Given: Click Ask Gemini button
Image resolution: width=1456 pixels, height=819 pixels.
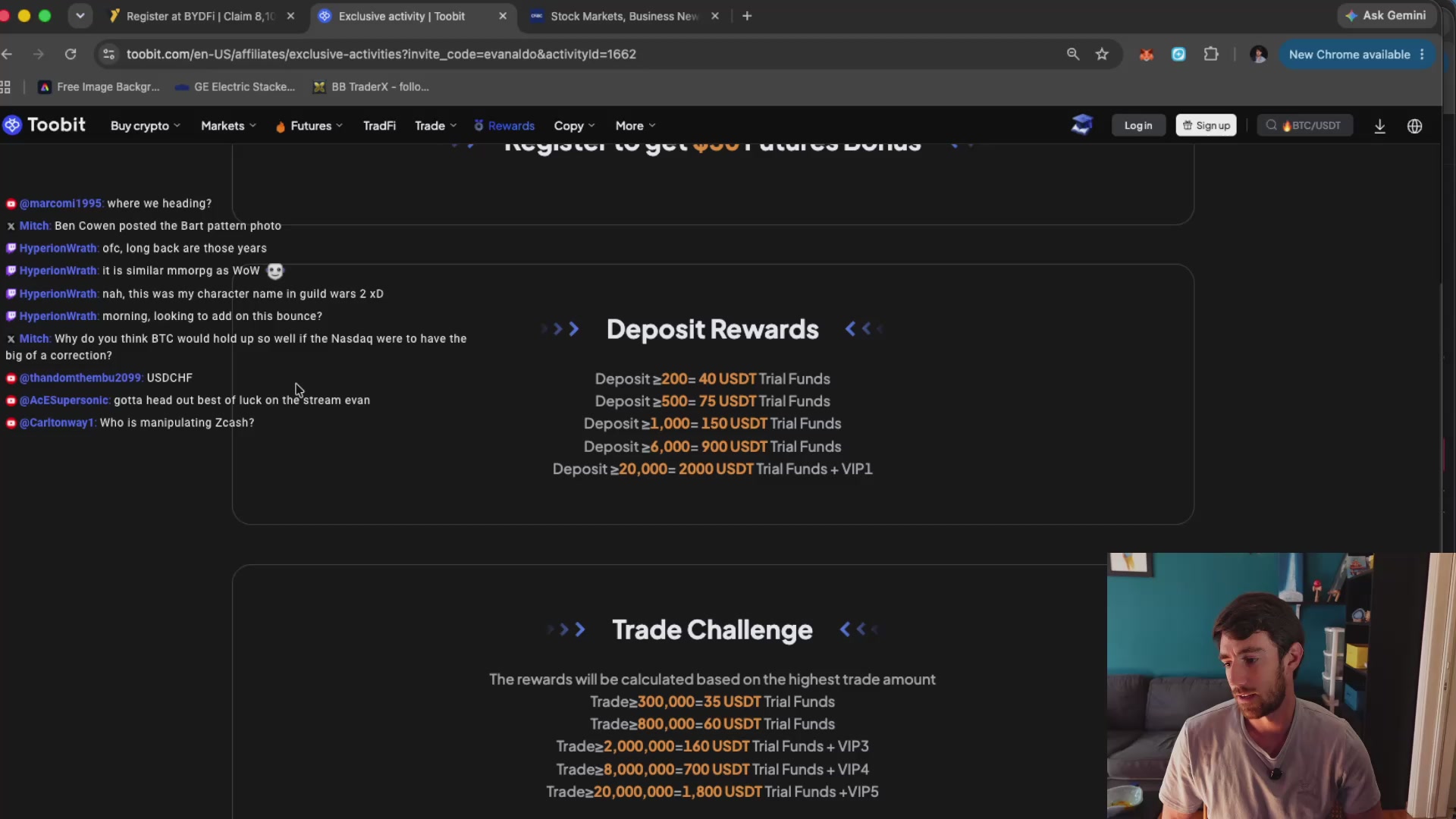Looking at the screenshot, I should [x=1387, y=15].
